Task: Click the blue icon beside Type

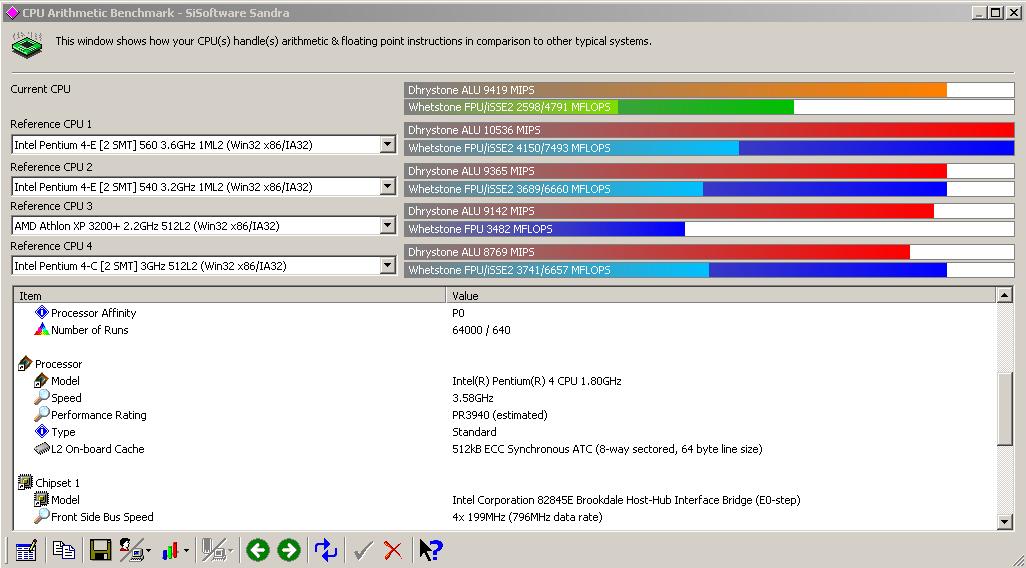Action: [42, 431]
